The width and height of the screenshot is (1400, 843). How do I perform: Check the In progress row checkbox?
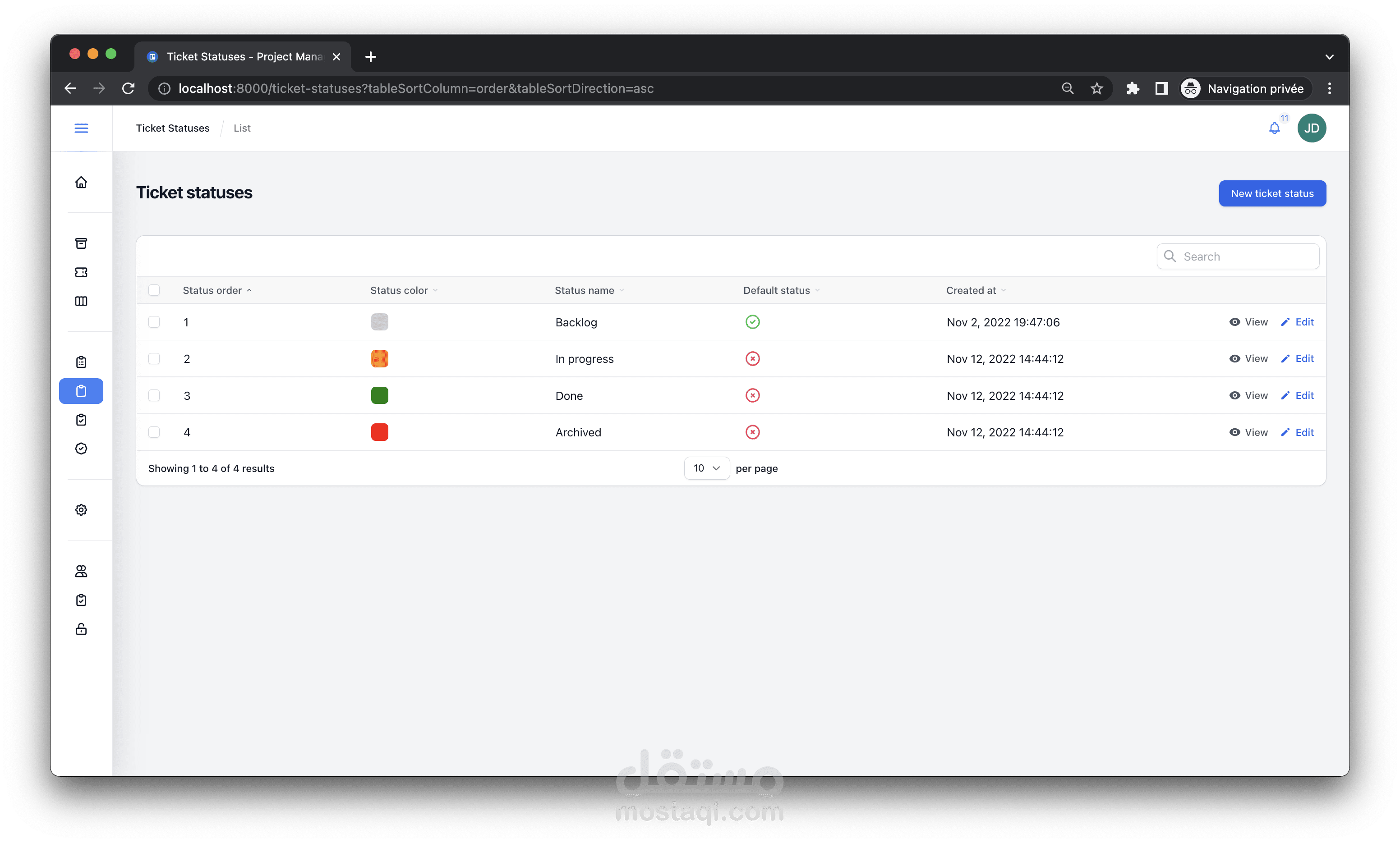[154, 358]
